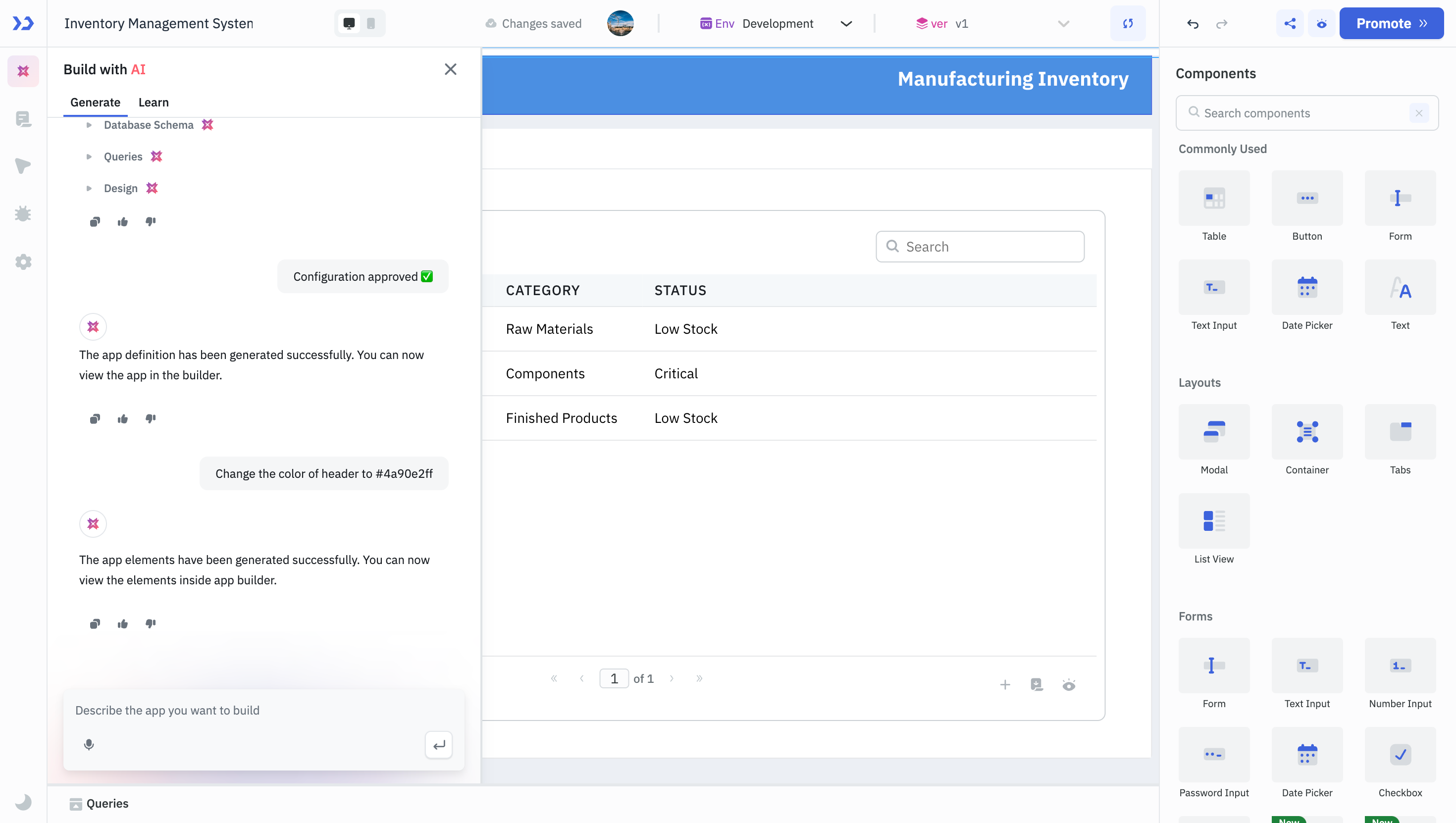Go to next table page
Image resolution: width=1456 pixels, height=823 pixels.
coord(672,678)
